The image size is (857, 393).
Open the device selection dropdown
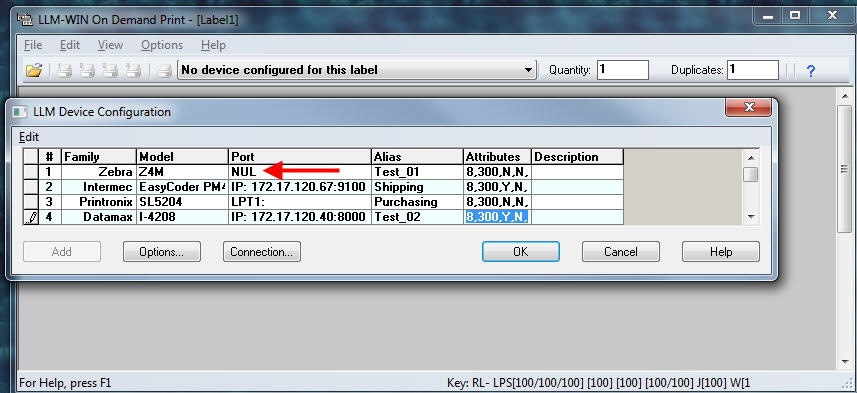click(528, 70)
